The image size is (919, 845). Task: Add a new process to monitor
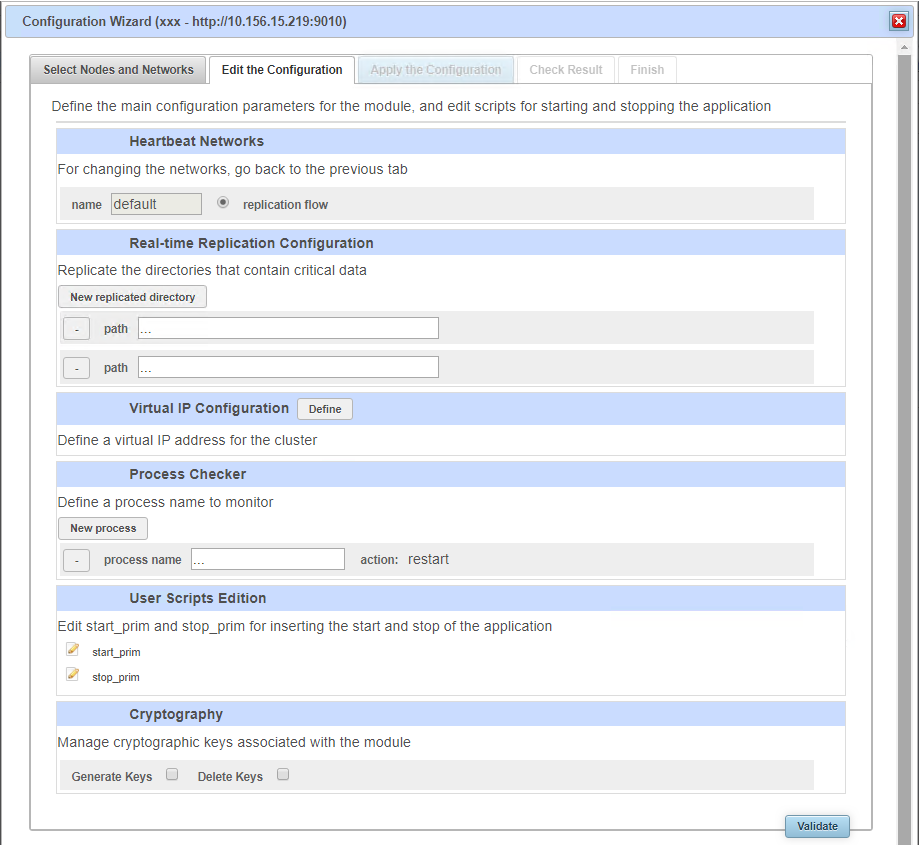(x=102, y=528)
